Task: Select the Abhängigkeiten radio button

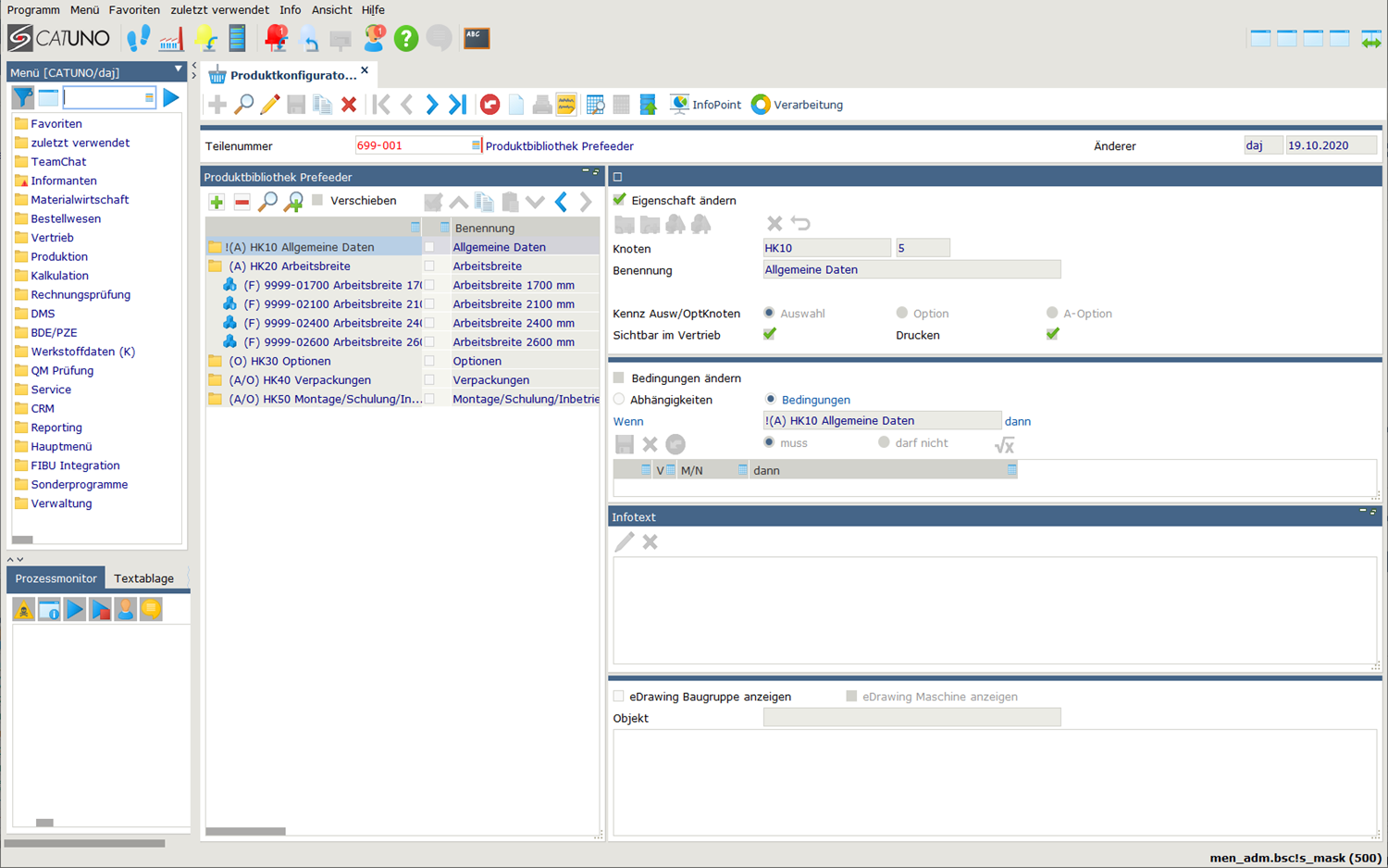Action: [x=619, y=400]
